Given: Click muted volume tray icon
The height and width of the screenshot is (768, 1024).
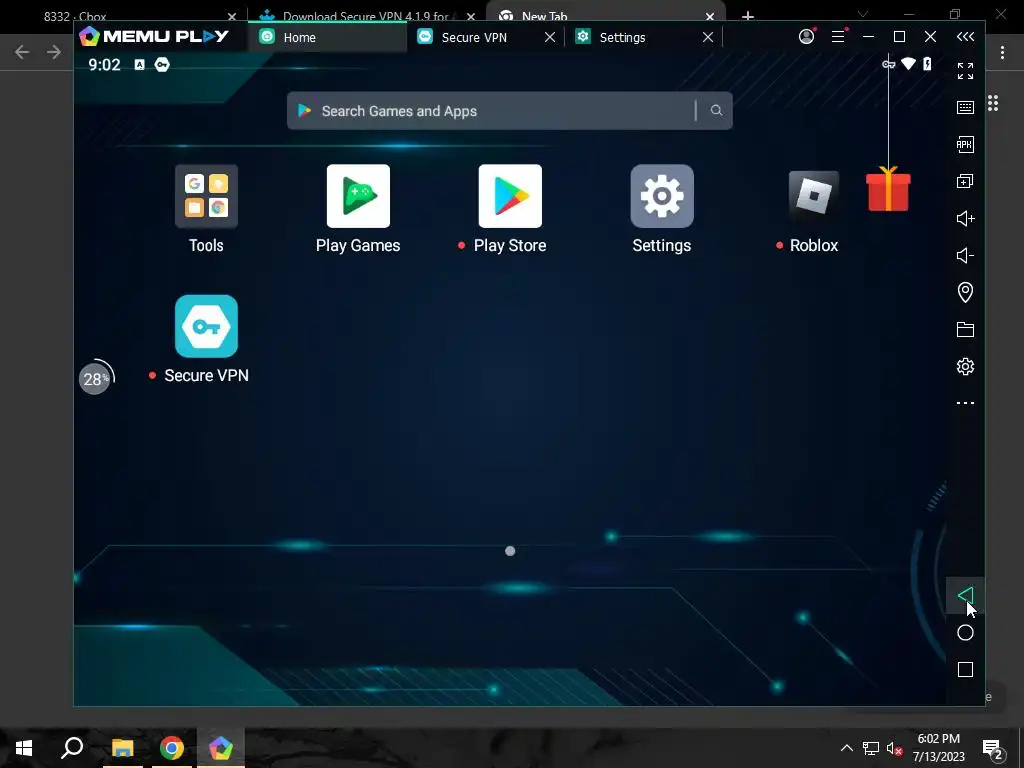Looking at the screenshot, I should (x=894, y=748).
